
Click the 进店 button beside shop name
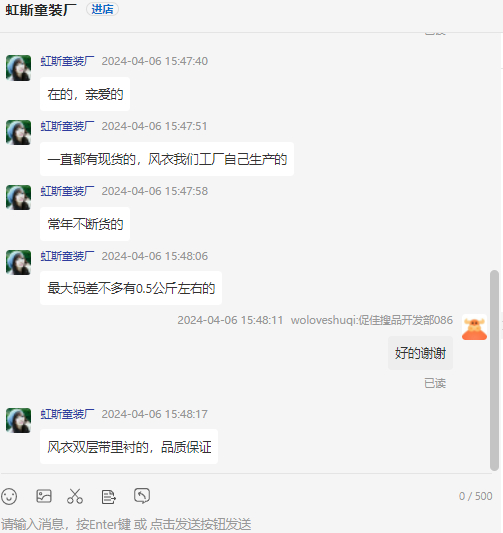[x=102, y=9]
